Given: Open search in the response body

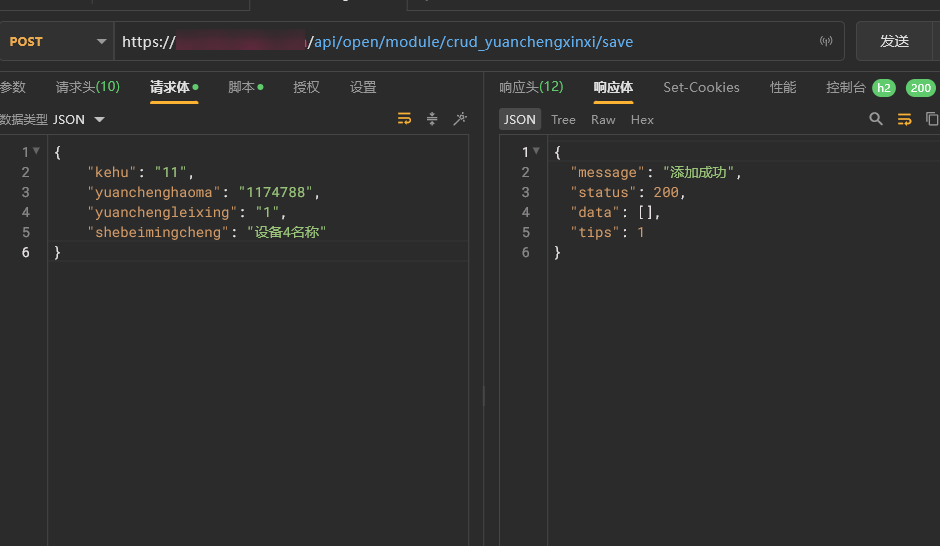Looking at the screenshot, I should coord(876,119).
